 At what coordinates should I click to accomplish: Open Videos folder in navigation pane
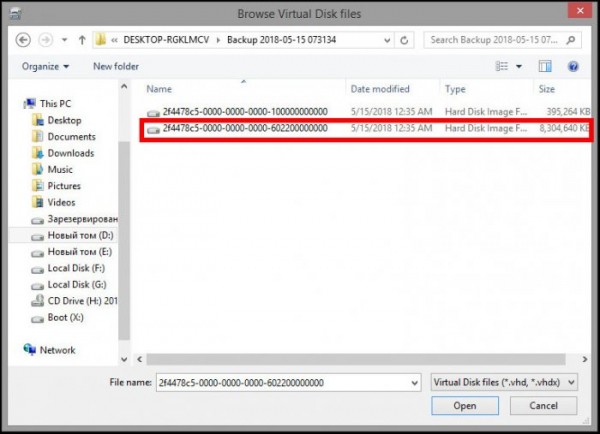pyautogui.click(x=54, y=202)
